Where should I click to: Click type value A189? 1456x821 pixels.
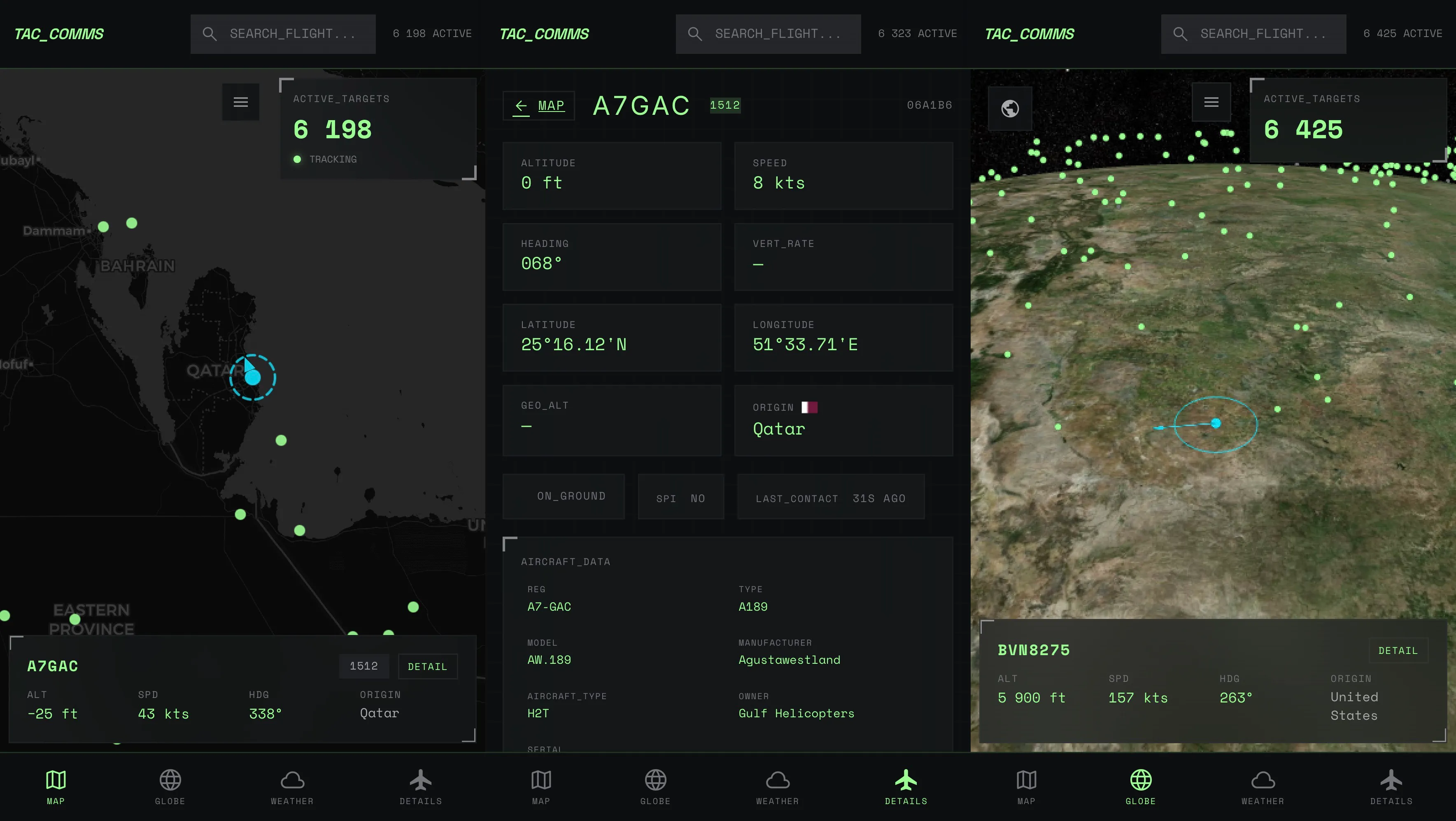click(753, 607)
